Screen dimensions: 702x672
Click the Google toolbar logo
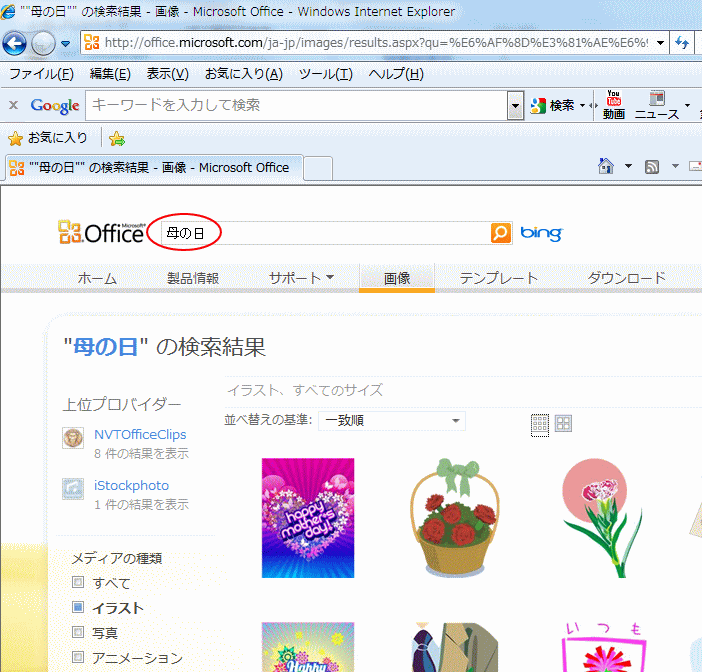(x=55, y=106)
